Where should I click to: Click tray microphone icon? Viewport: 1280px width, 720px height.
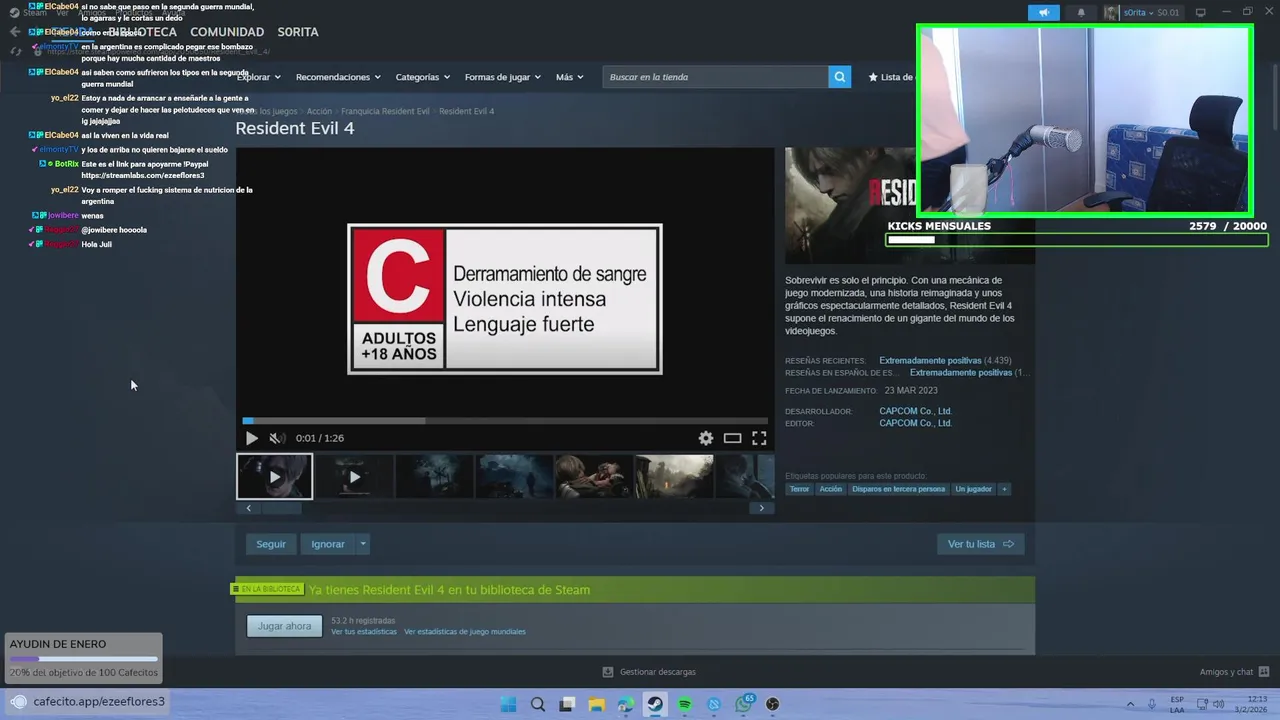tap(1152, 704)
